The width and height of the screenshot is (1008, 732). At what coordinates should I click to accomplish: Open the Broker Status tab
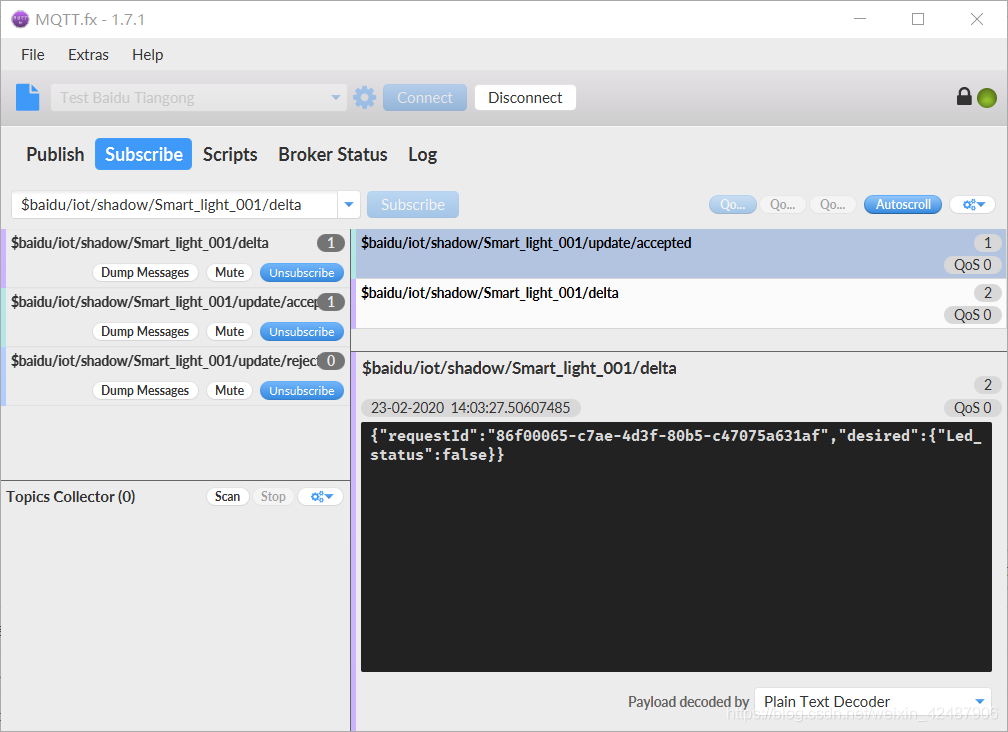tap(333, 154)
